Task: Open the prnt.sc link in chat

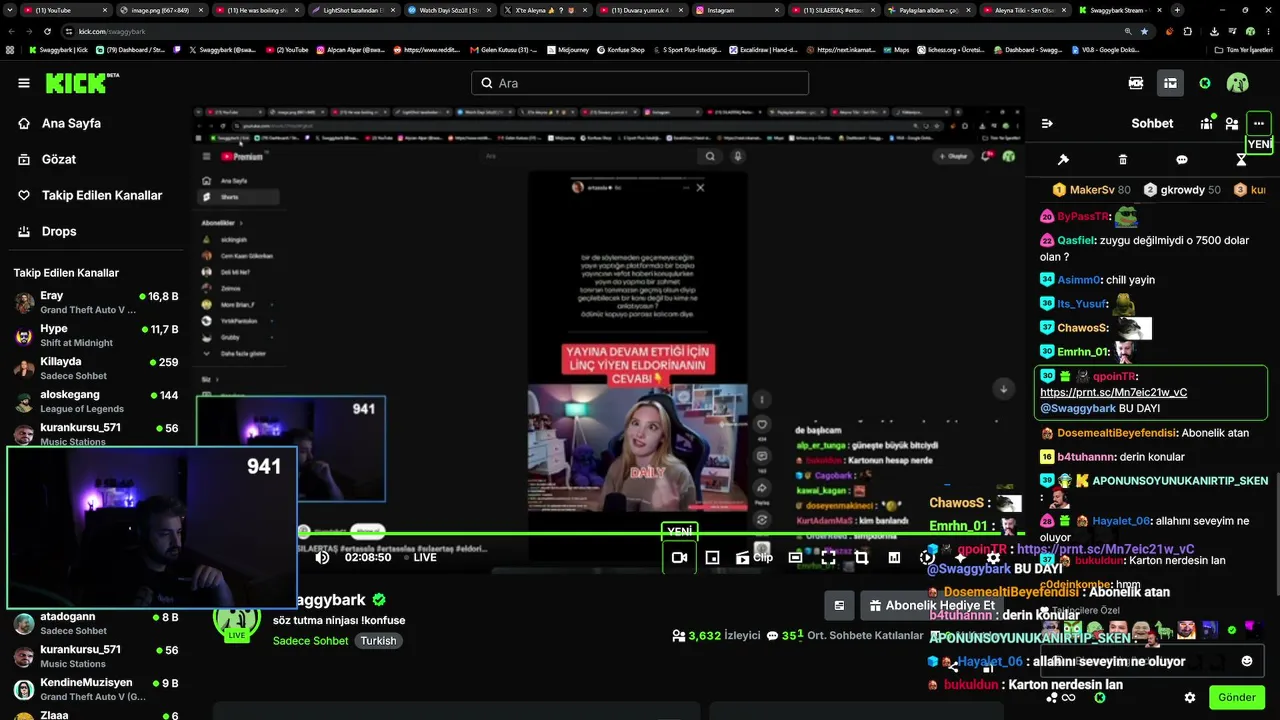Action: [x=1113, y=392]
